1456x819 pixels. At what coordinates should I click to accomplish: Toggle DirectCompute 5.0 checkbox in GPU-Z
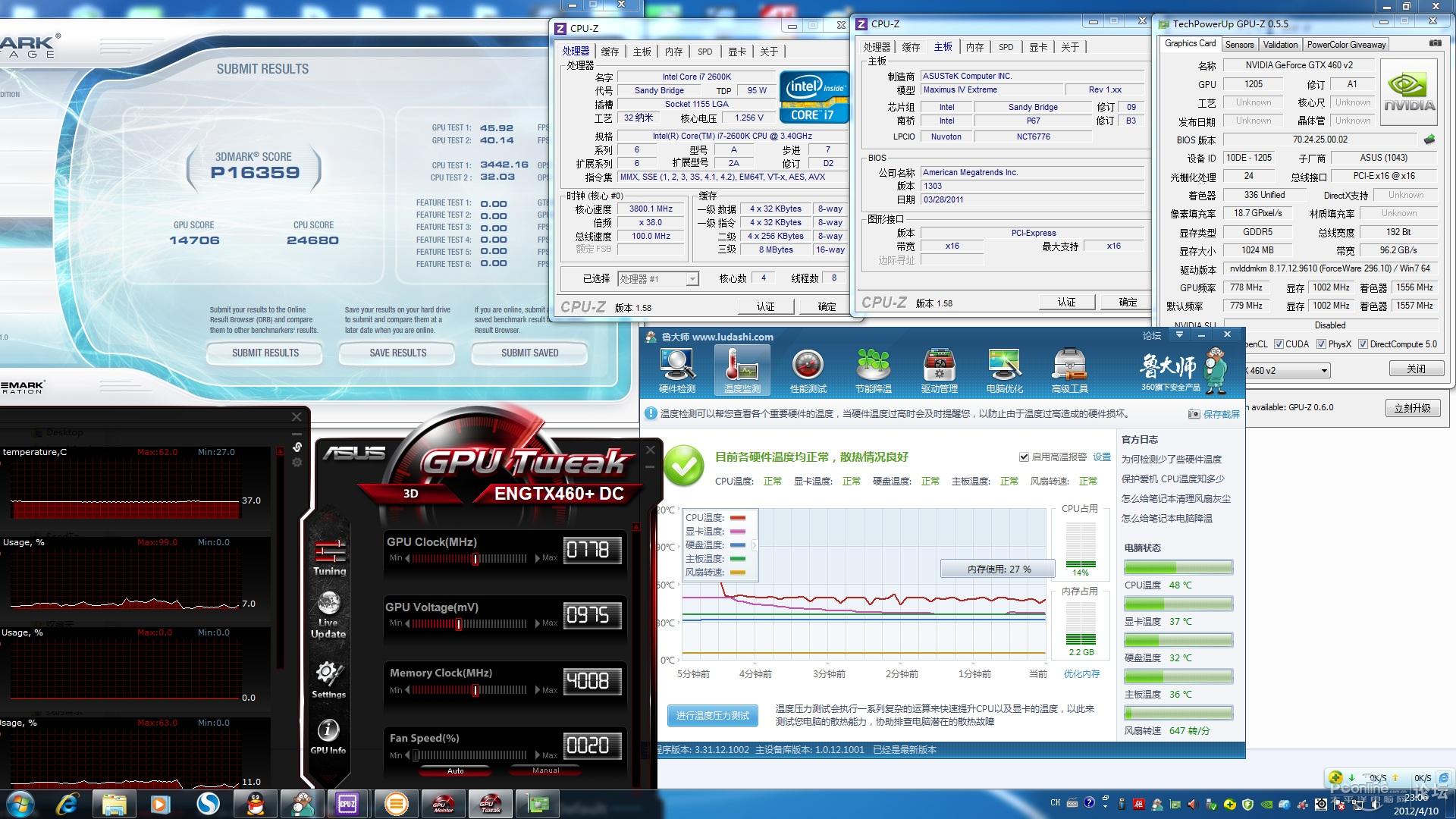pyautogui.click(x=1363, y=344)
